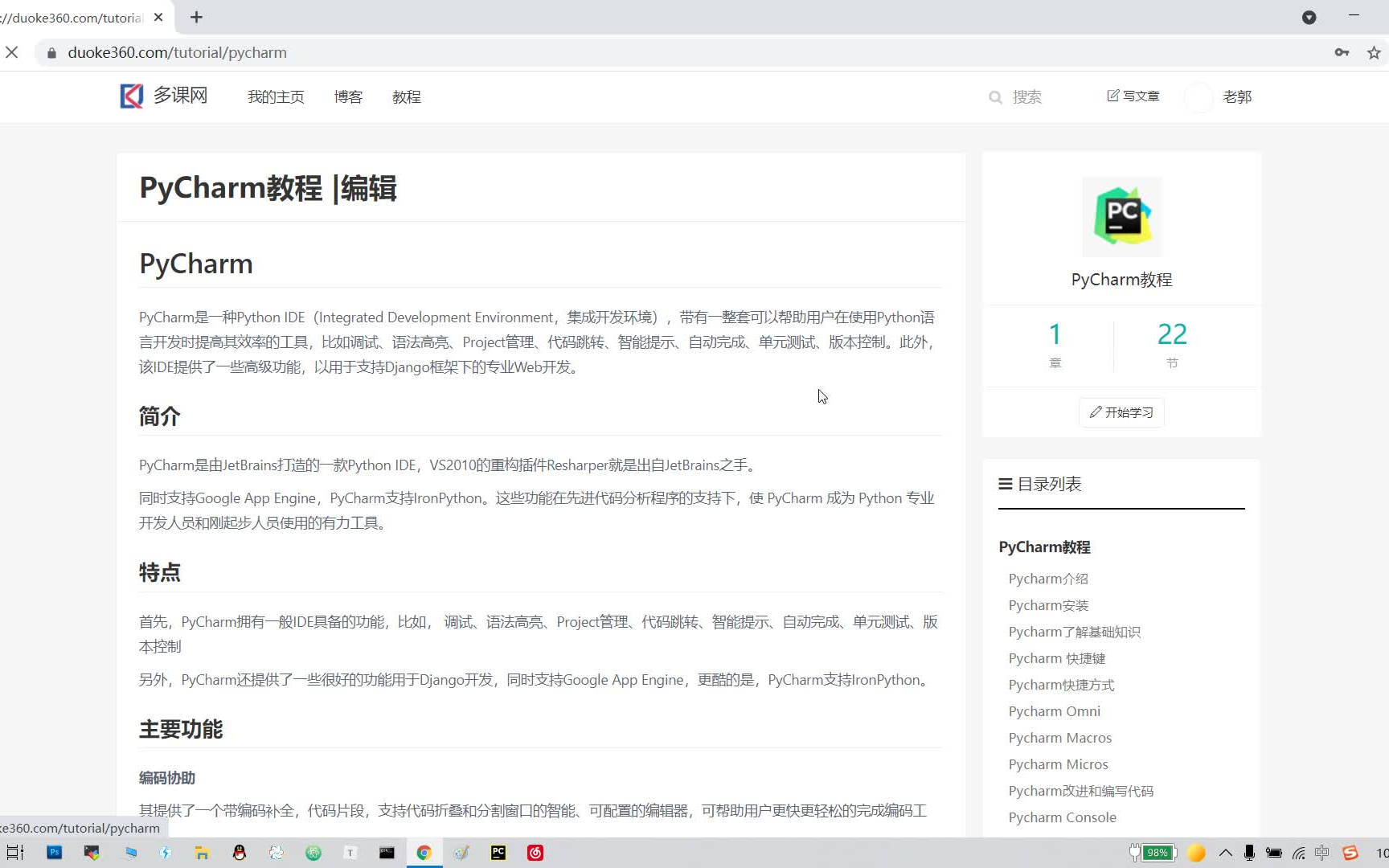
Task: Switch to Chrome in the taskbar
Action: tap(424, 853)
